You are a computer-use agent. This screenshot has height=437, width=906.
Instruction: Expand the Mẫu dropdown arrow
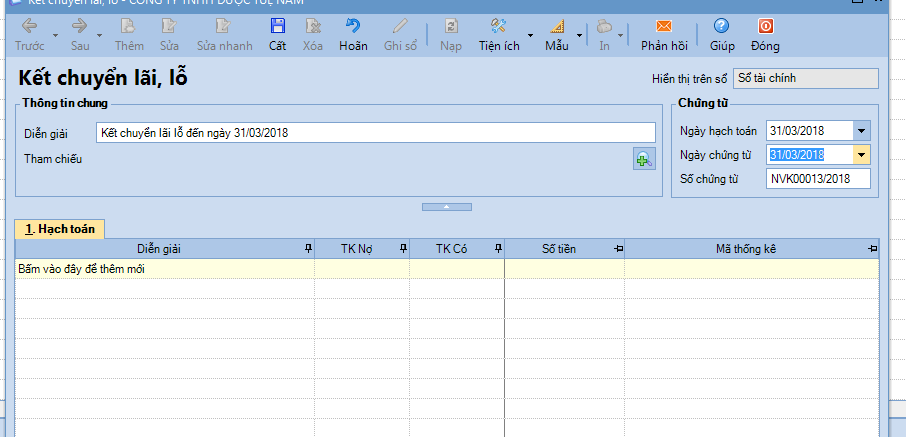[579, 35]
